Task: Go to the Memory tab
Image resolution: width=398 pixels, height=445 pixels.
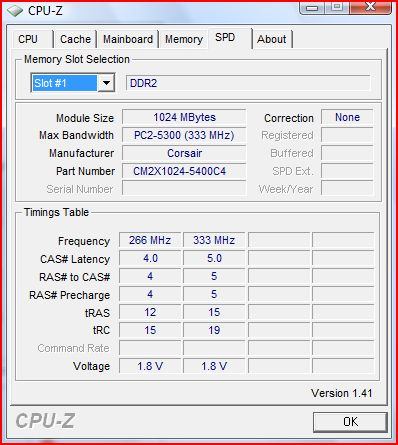Action: (x=184, y=39)
